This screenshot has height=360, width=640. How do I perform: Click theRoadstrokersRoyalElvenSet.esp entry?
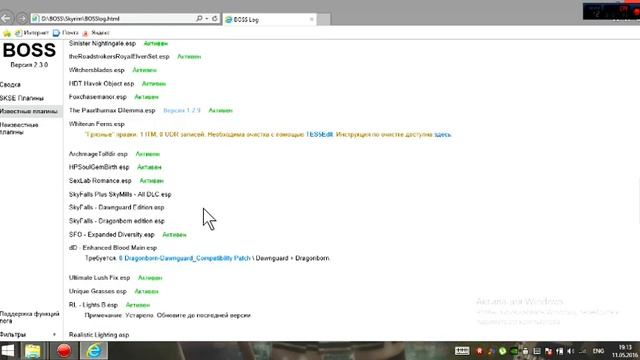(119, 56)
